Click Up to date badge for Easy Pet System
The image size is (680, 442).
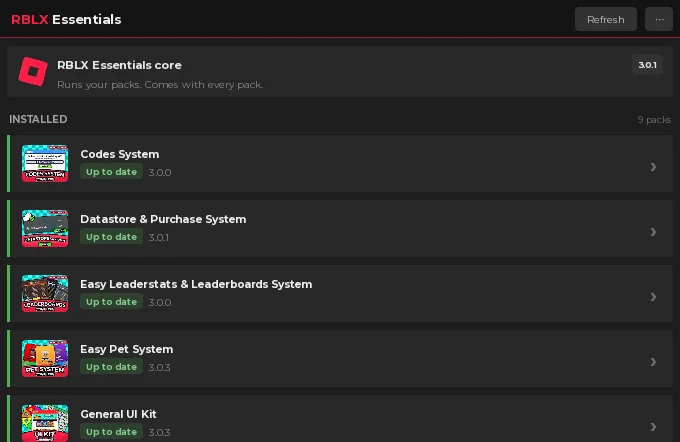111,367
